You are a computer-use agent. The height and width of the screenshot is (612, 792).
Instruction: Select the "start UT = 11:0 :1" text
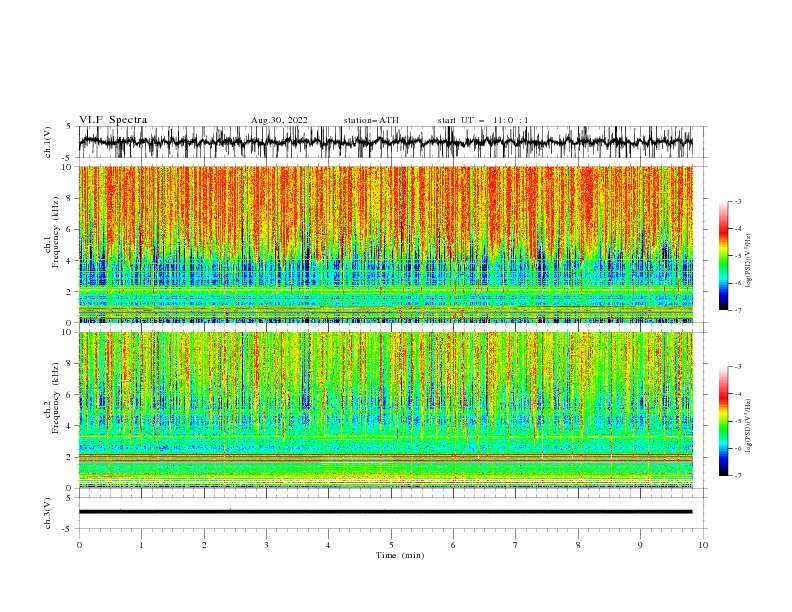tap(483, 120)
